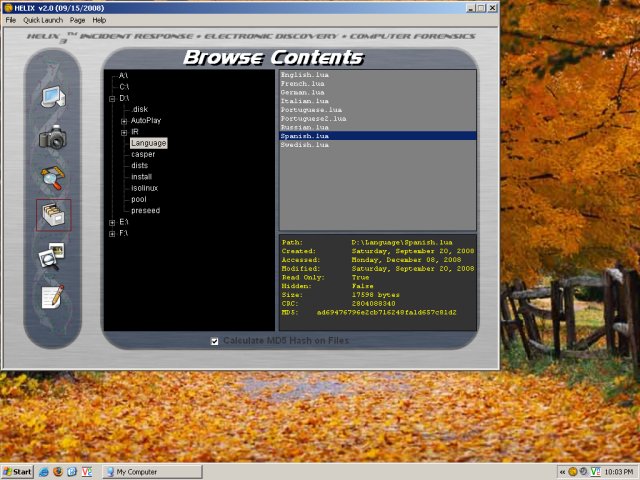
Task: Open the File menu
Action: (11, 20)
